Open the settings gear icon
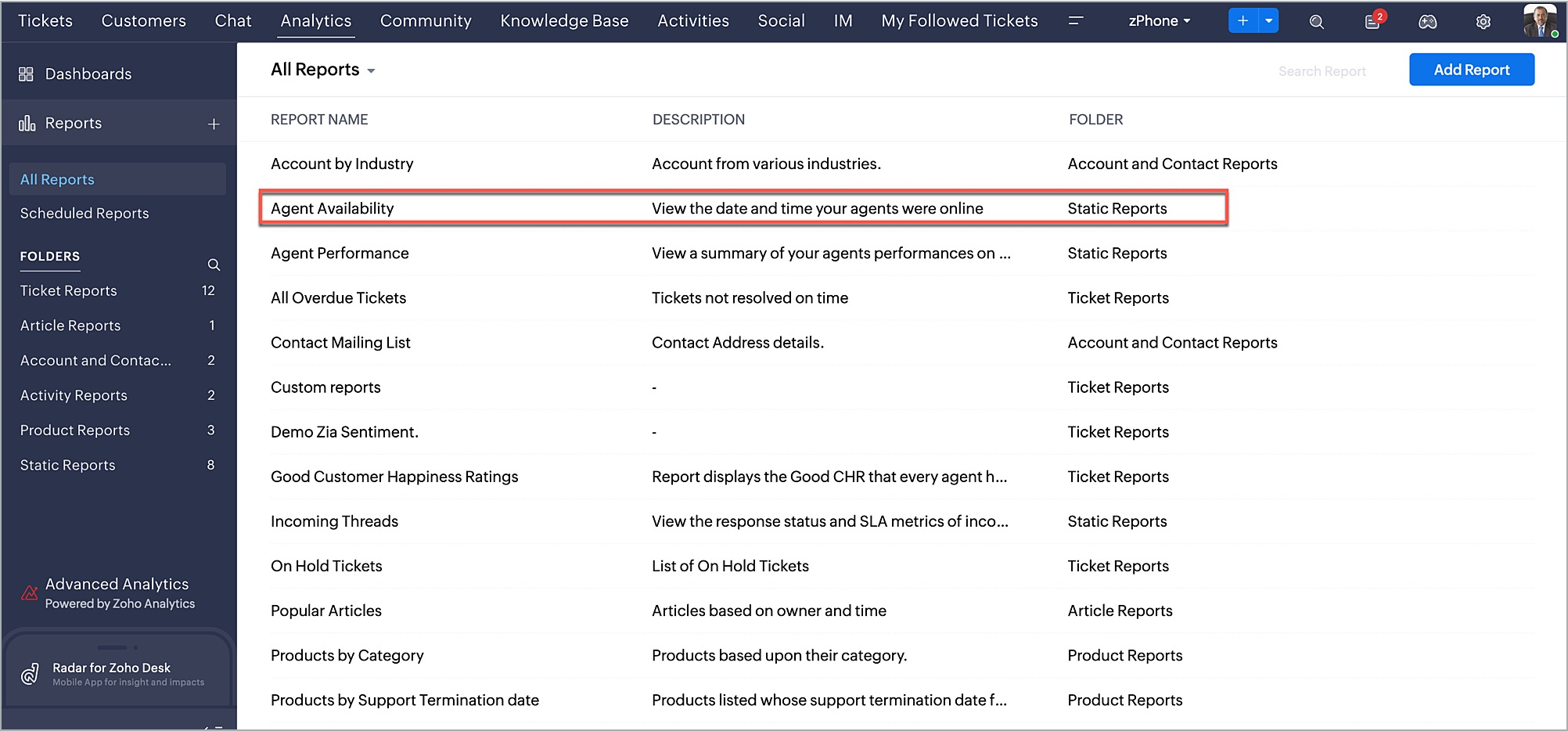Image resolution: width=1568 pixels, height=731 pixels. (1483, 22)
